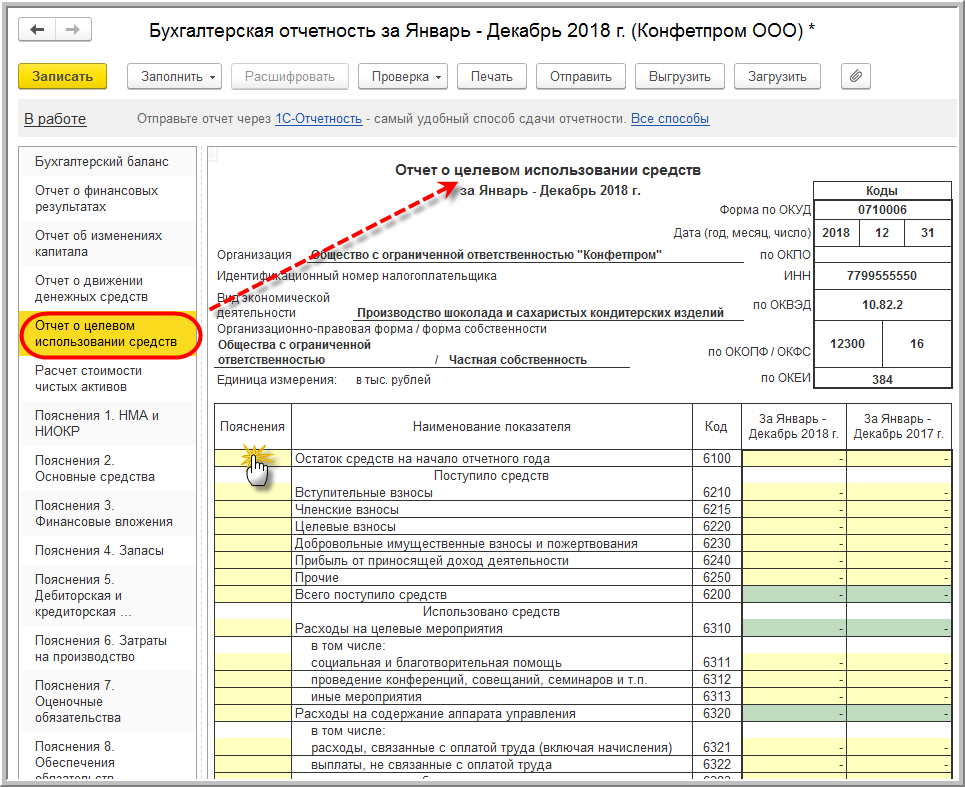Click the Пояснения column header
This screenshot has height=787, width=965.
coord(252,426)
